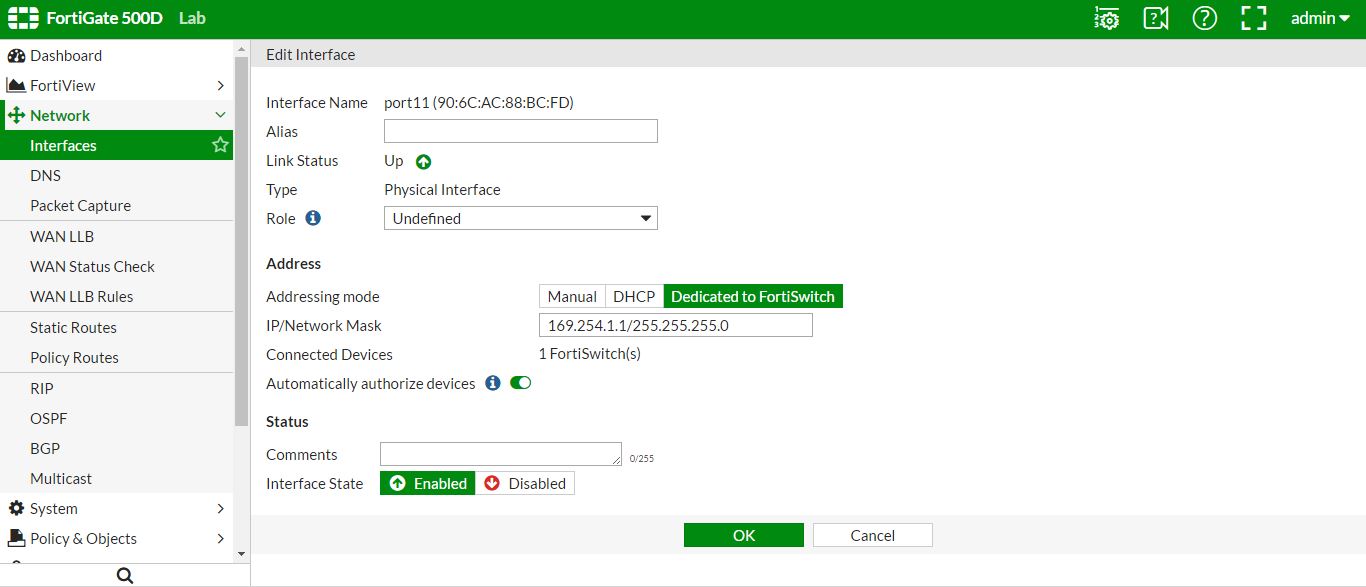Open the admin user dropdown
Screen dimensions: 1366x587
tap(1320, 18)
